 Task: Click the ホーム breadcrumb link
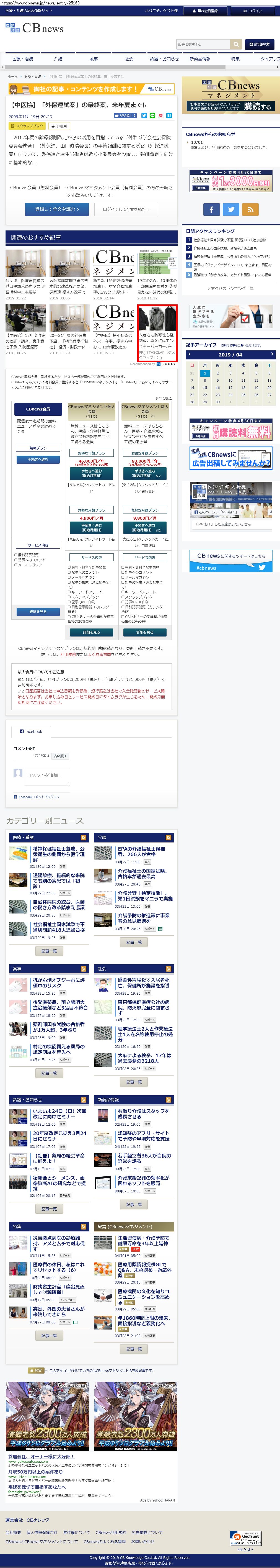pyautogui.click(x=12, y=77)
